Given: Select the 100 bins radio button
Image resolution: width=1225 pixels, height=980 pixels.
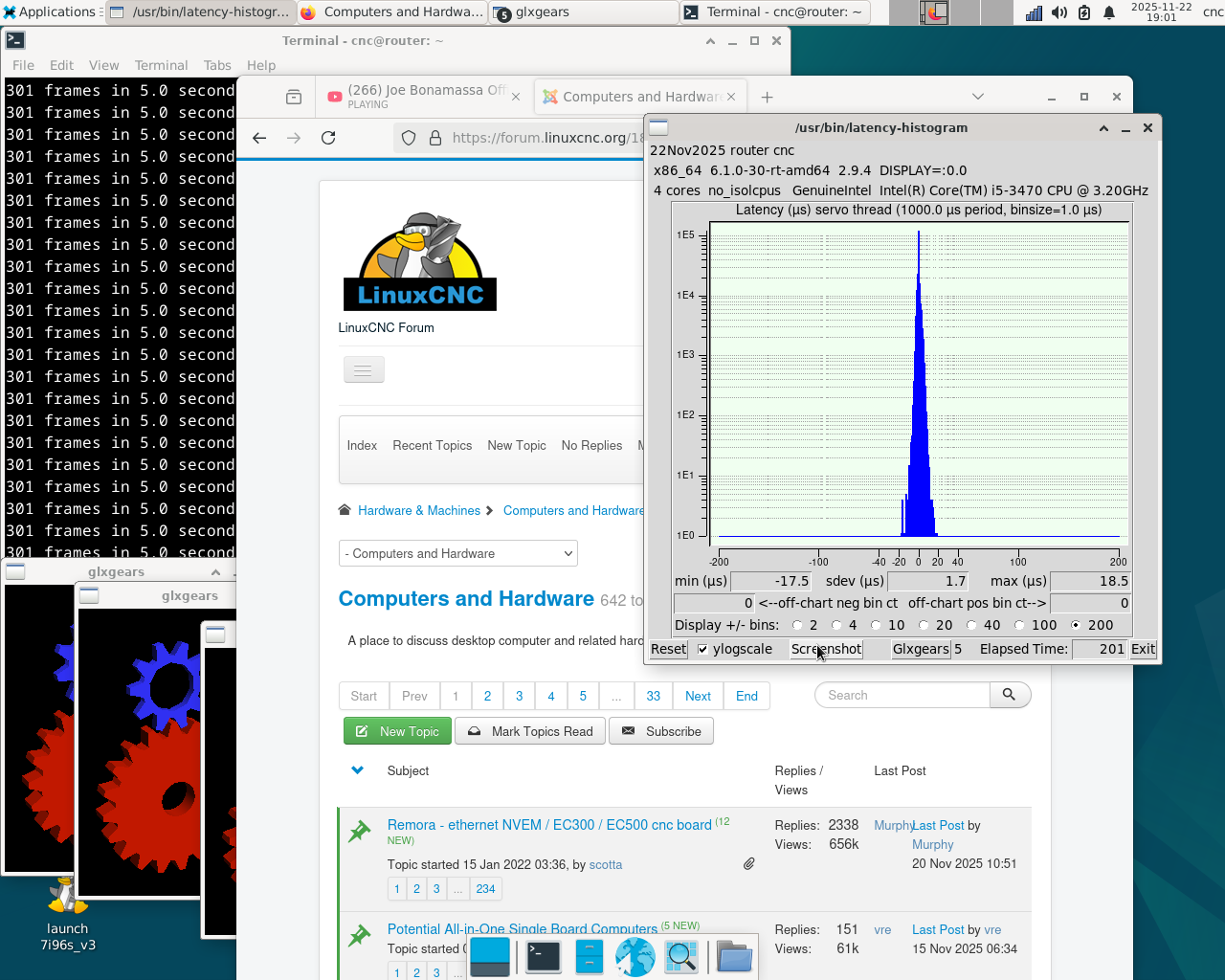Looking at the screenshot, I should (1020, 625).
